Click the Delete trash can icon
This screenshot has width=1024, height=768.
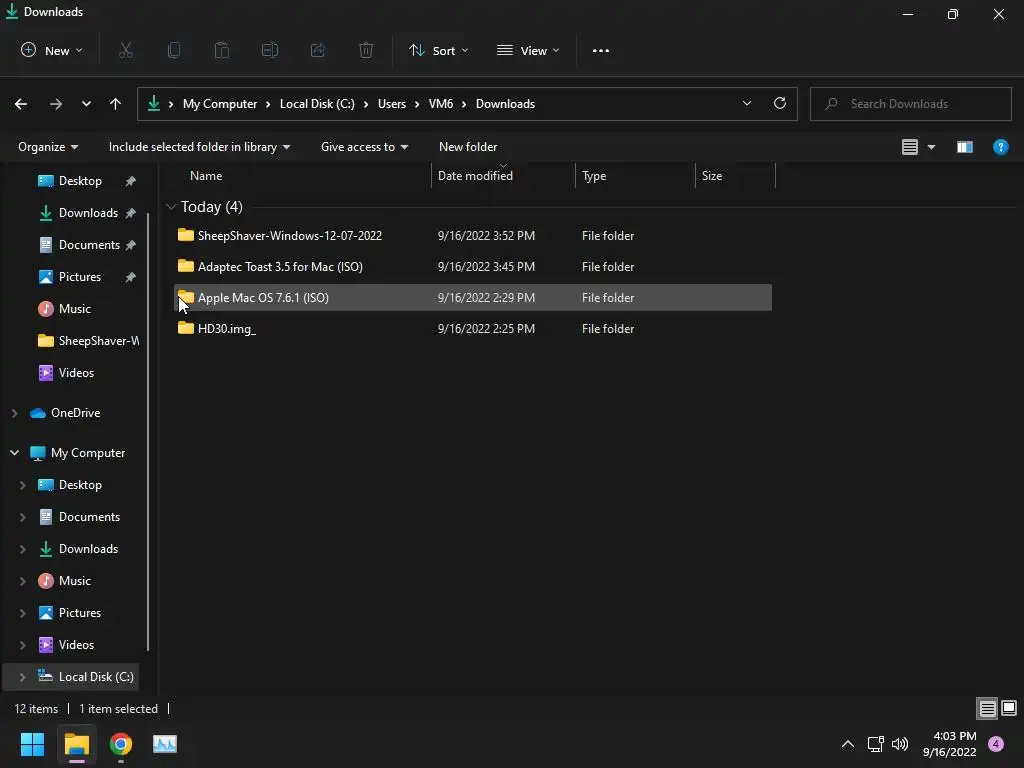pos(366,50)
